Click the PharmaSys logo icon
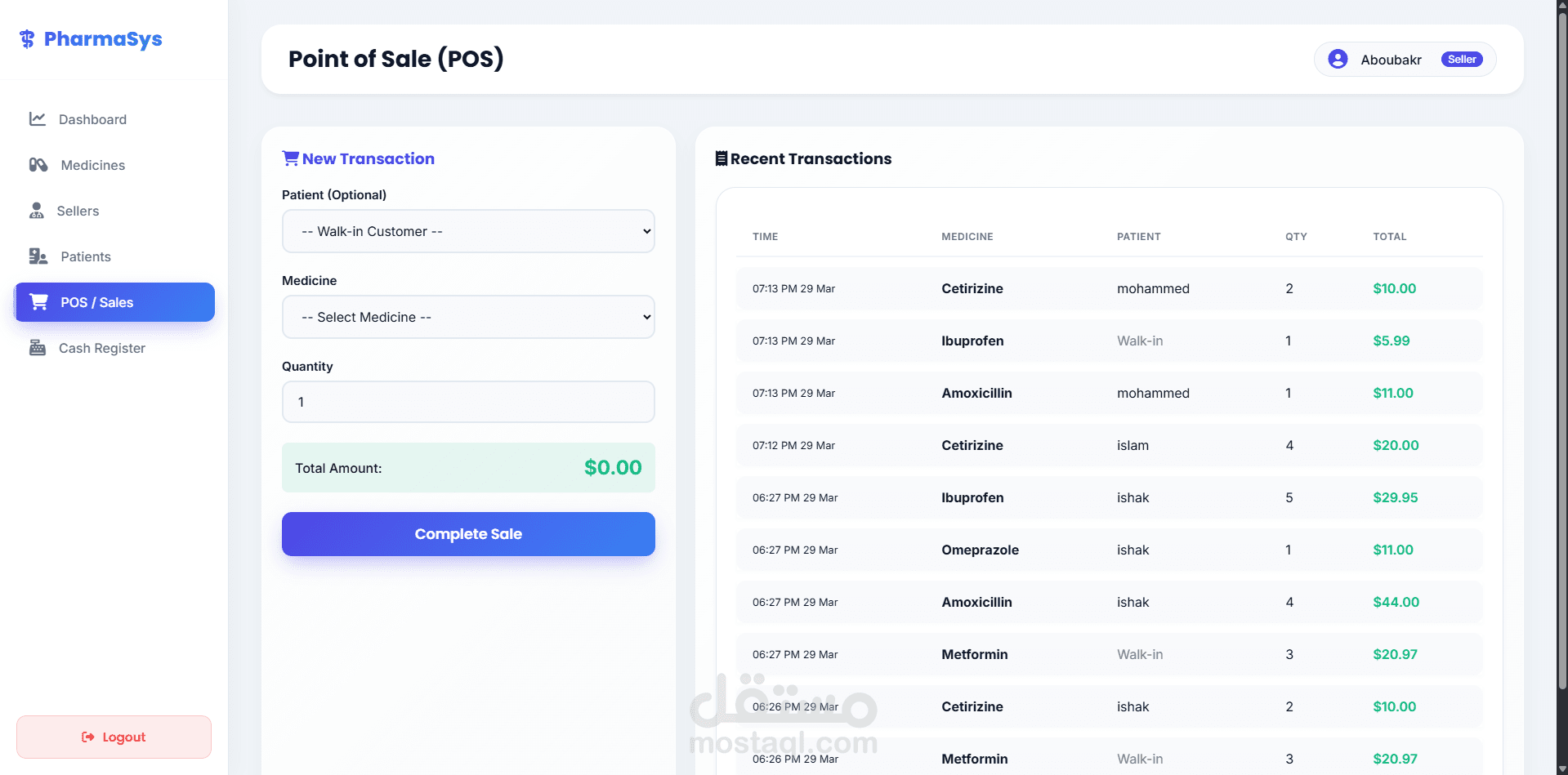Image resolution: width=1568 pixels, height=775 pixels. (x=27, y=39)
